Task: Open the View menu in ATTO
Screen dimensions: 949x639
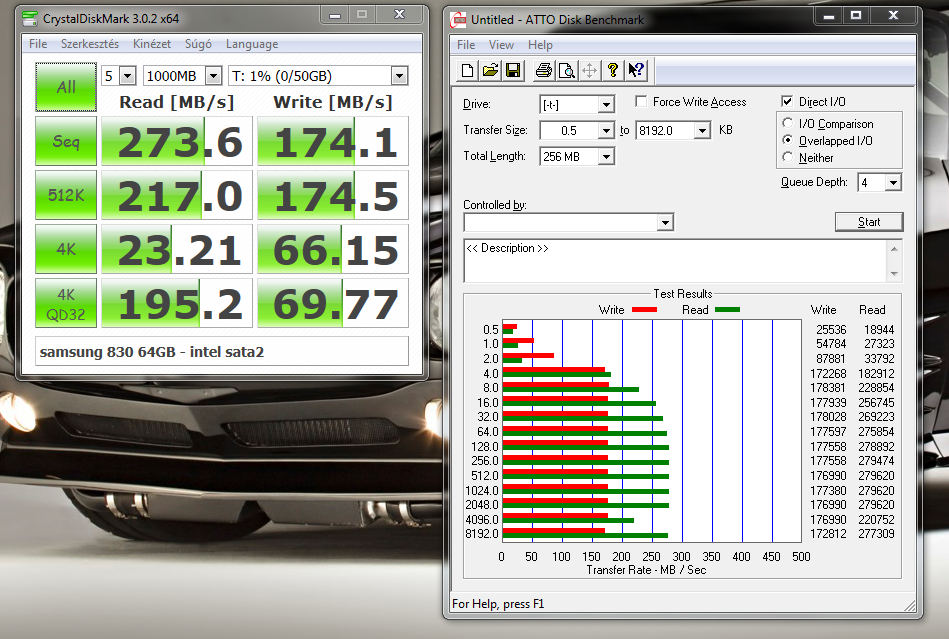Action: coord(501,45)
